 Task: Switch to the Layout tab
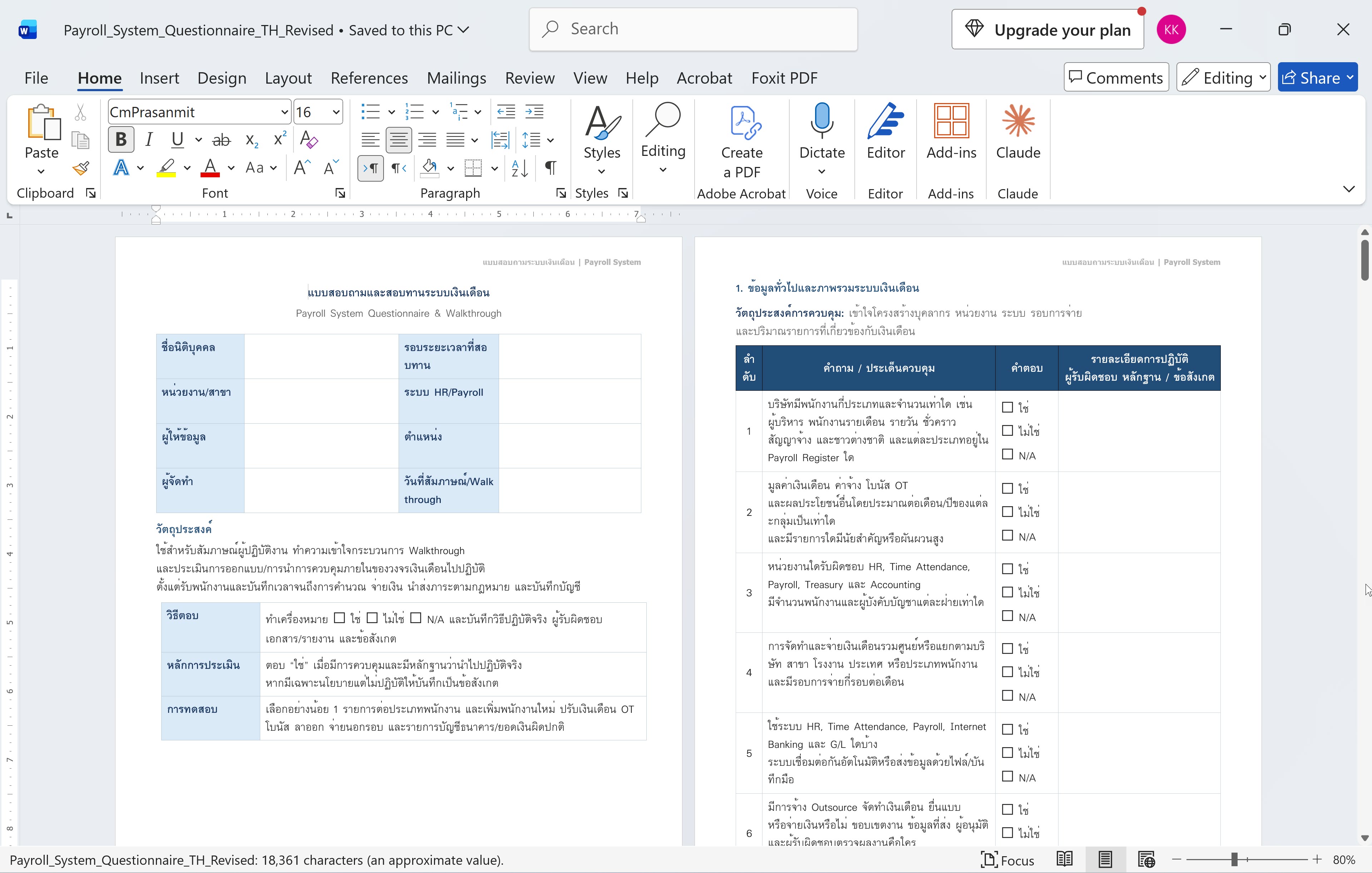point(288,78)
